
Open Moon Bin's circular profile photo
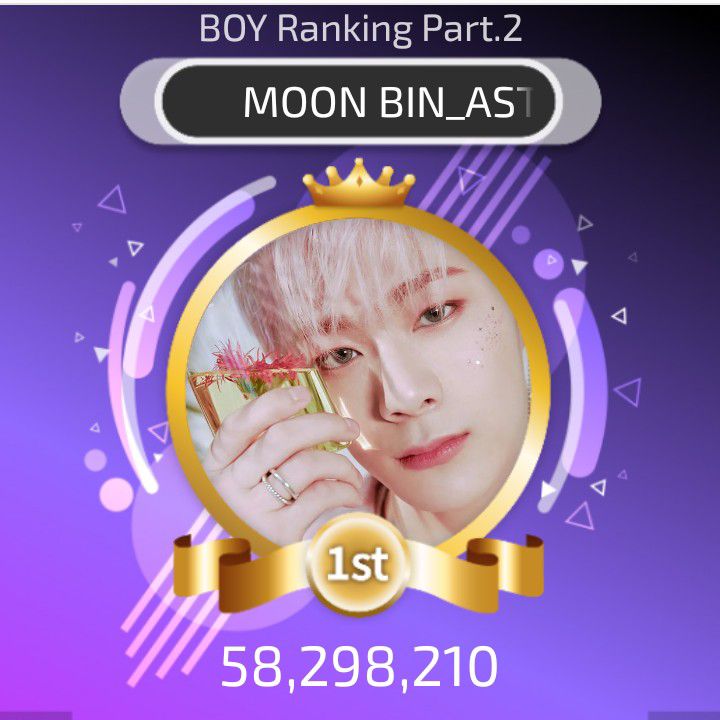pos(358,381)
